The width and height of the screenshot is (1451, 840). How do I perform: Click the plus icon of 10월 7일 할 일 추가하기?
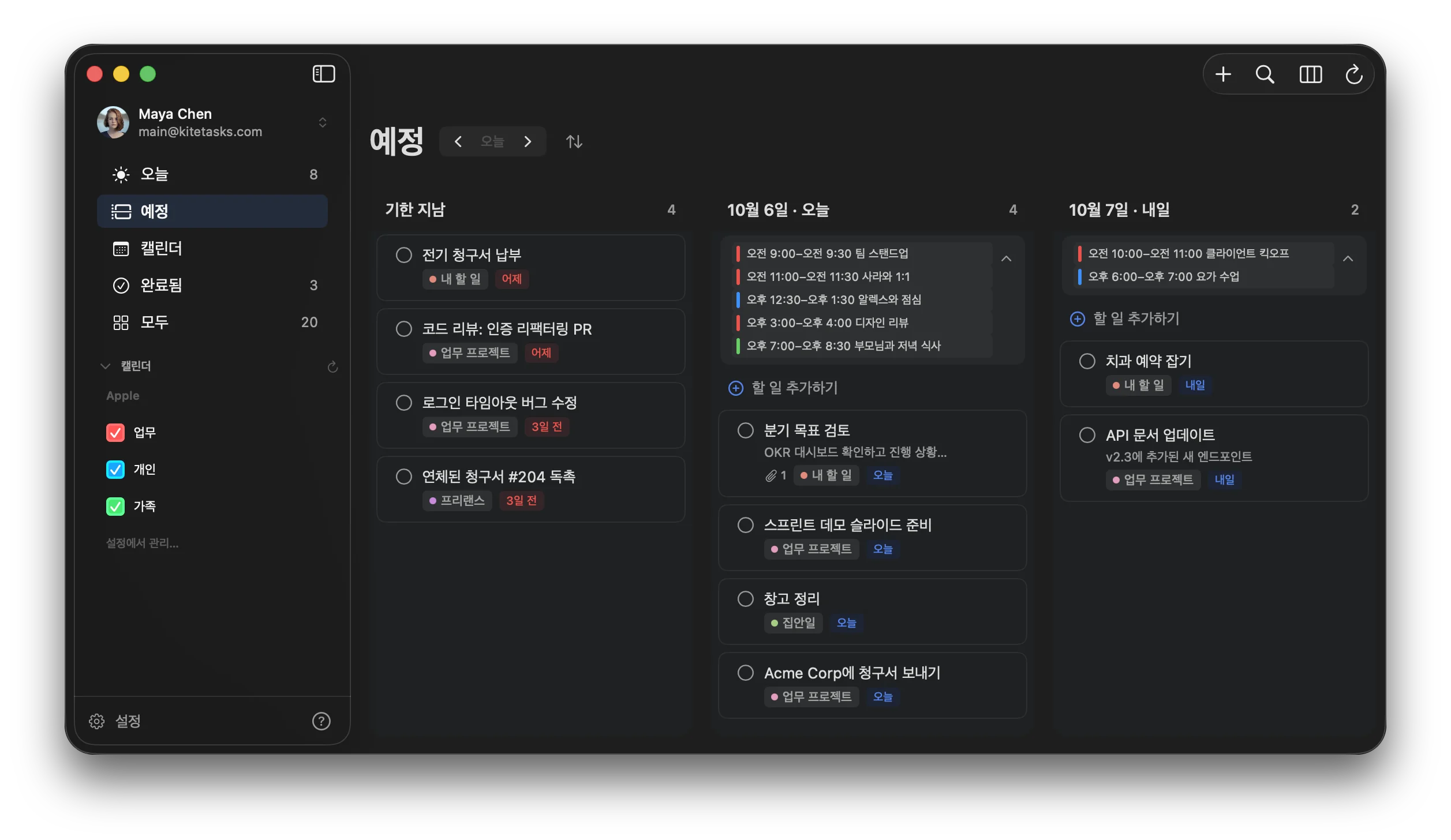coord(1077,319)
